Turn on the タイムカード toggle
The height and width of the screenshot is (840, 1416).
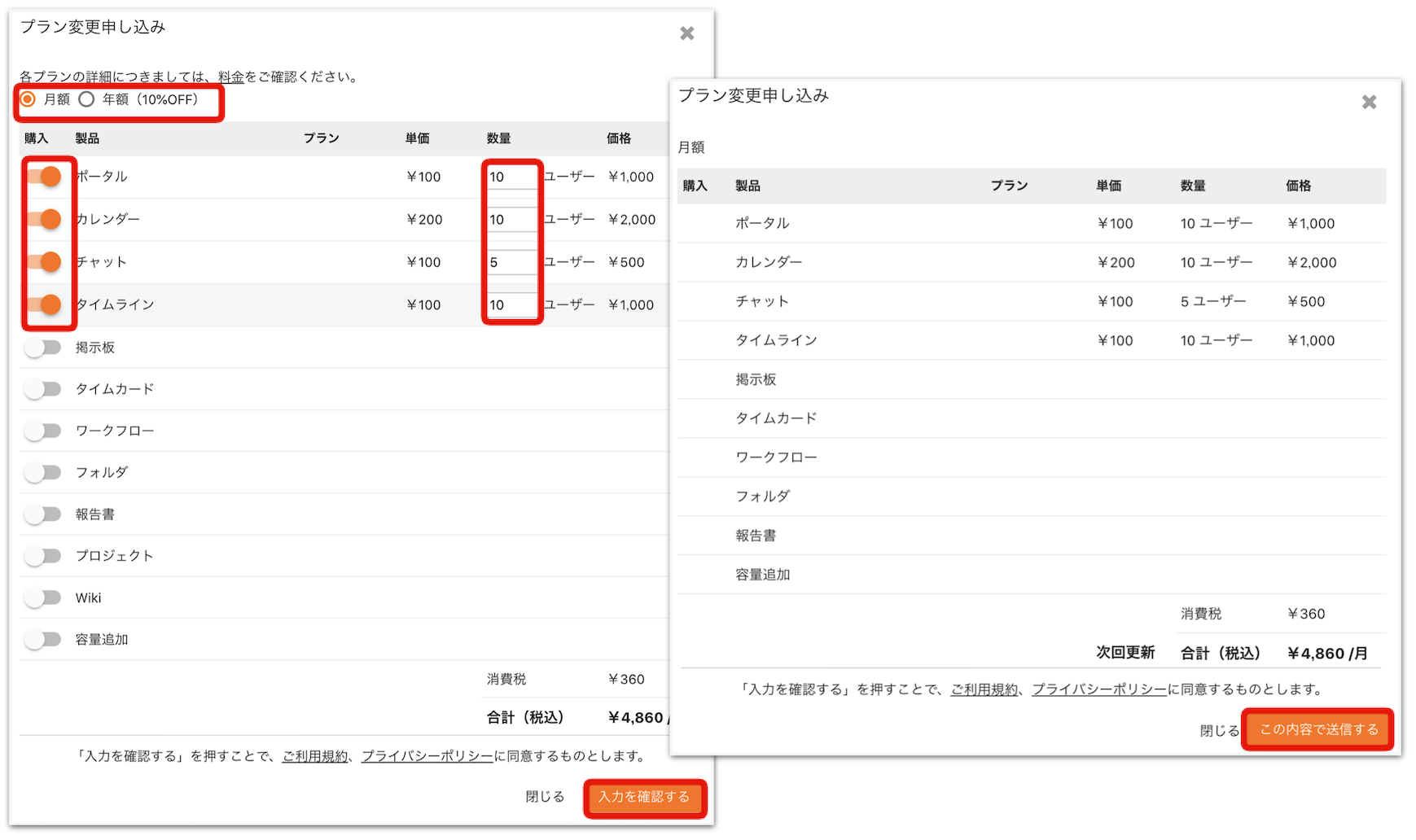[43, 389]
